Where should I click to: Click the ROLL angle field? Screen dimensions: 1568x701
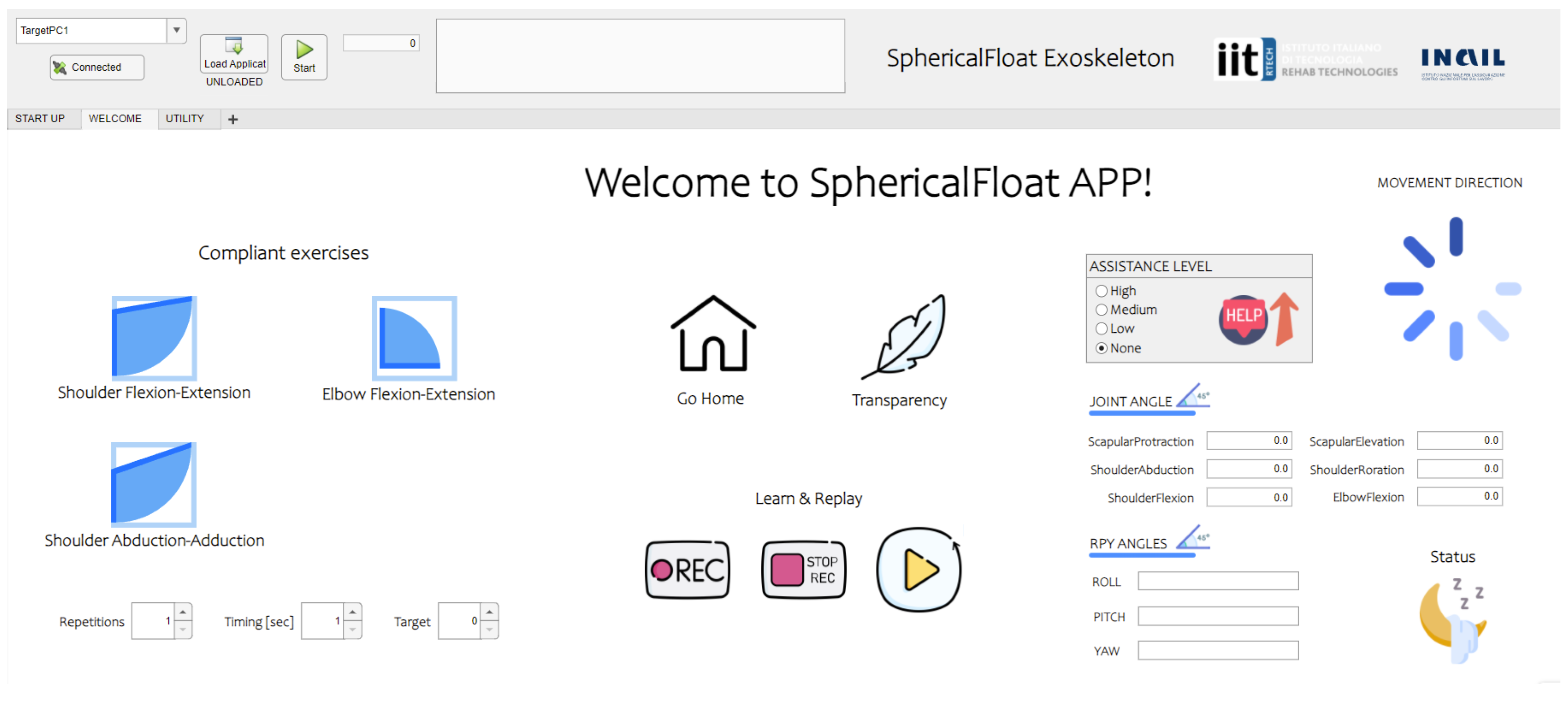point(1218,581)
